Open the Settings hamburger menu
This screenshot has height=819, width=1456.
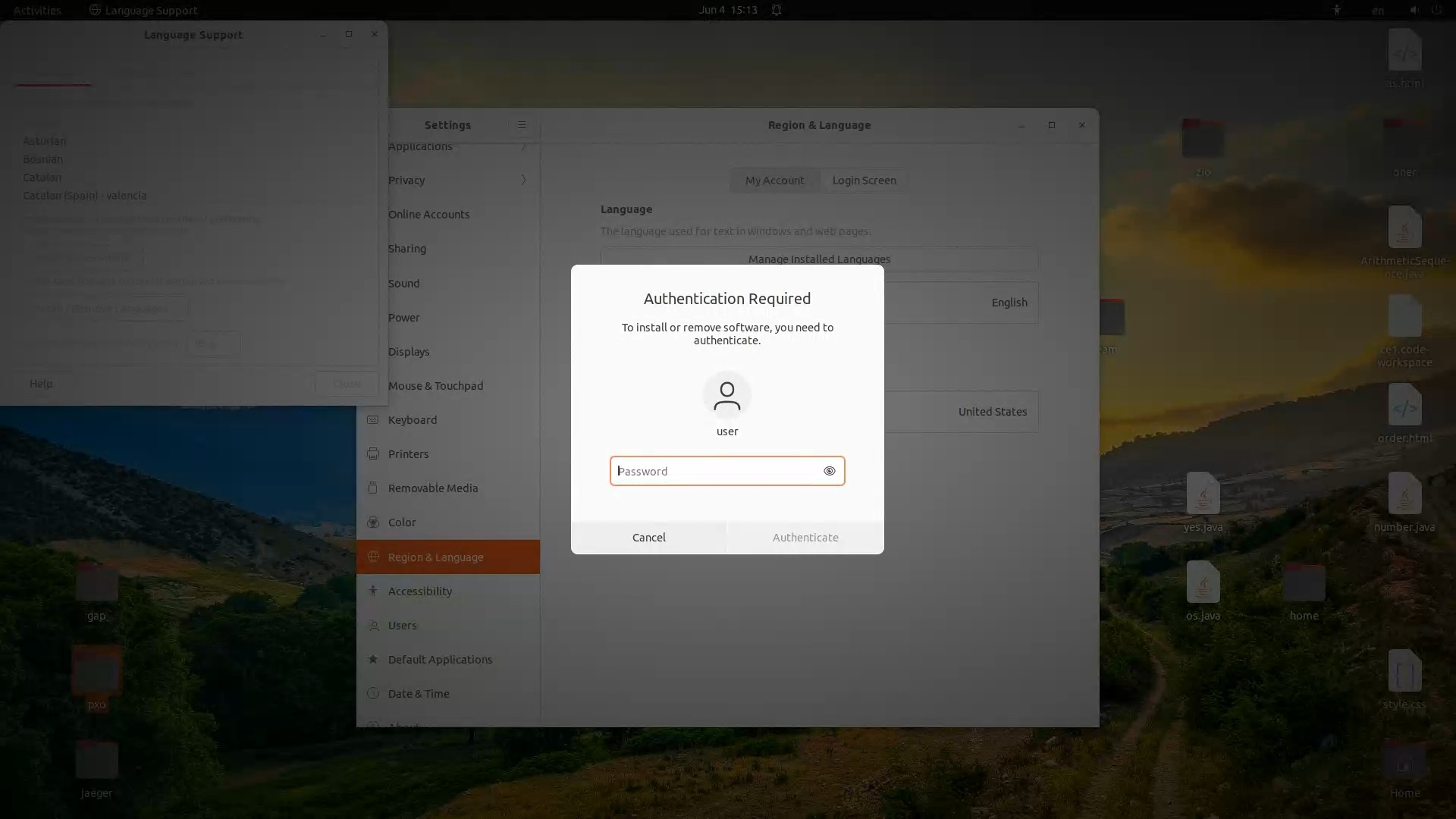tap(522, 125)
